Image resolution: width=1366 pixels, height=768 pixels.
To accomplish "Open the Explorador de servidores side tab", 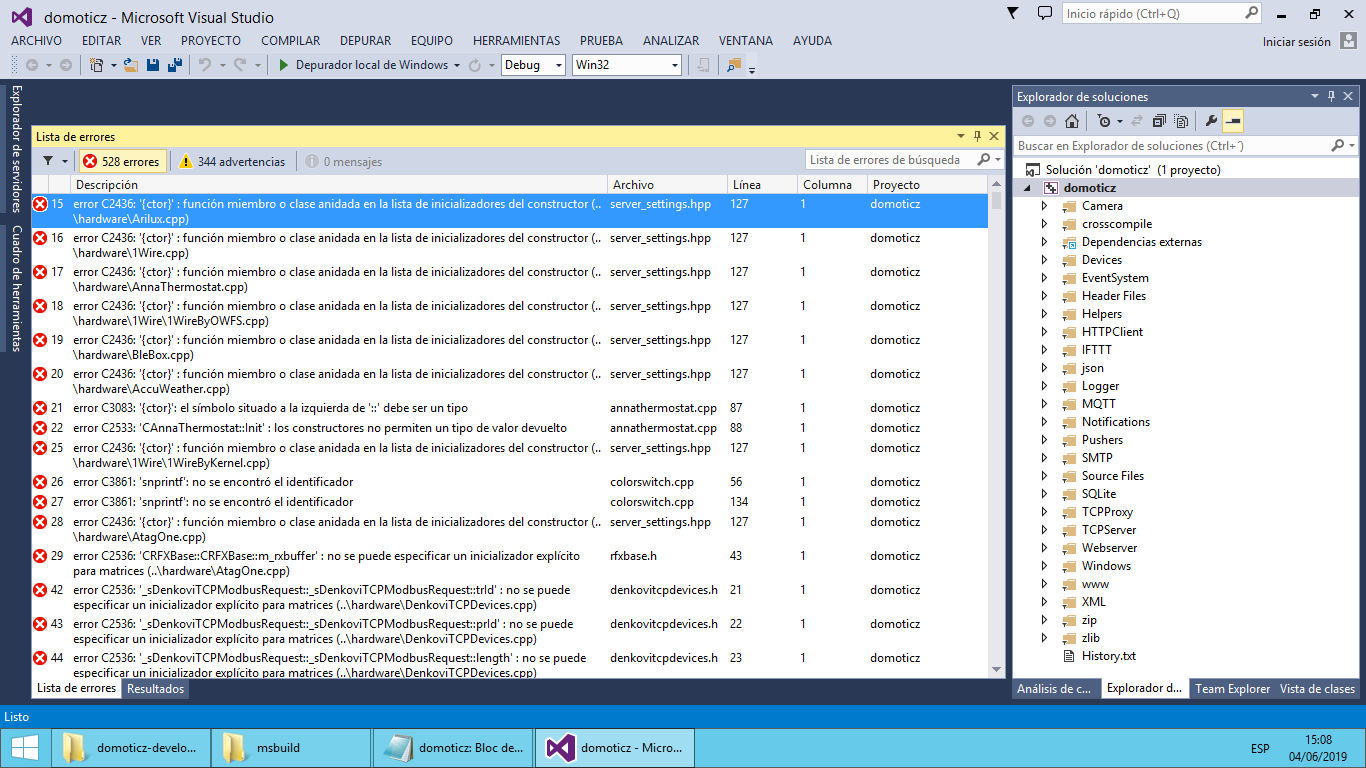I will coord(16,148).
